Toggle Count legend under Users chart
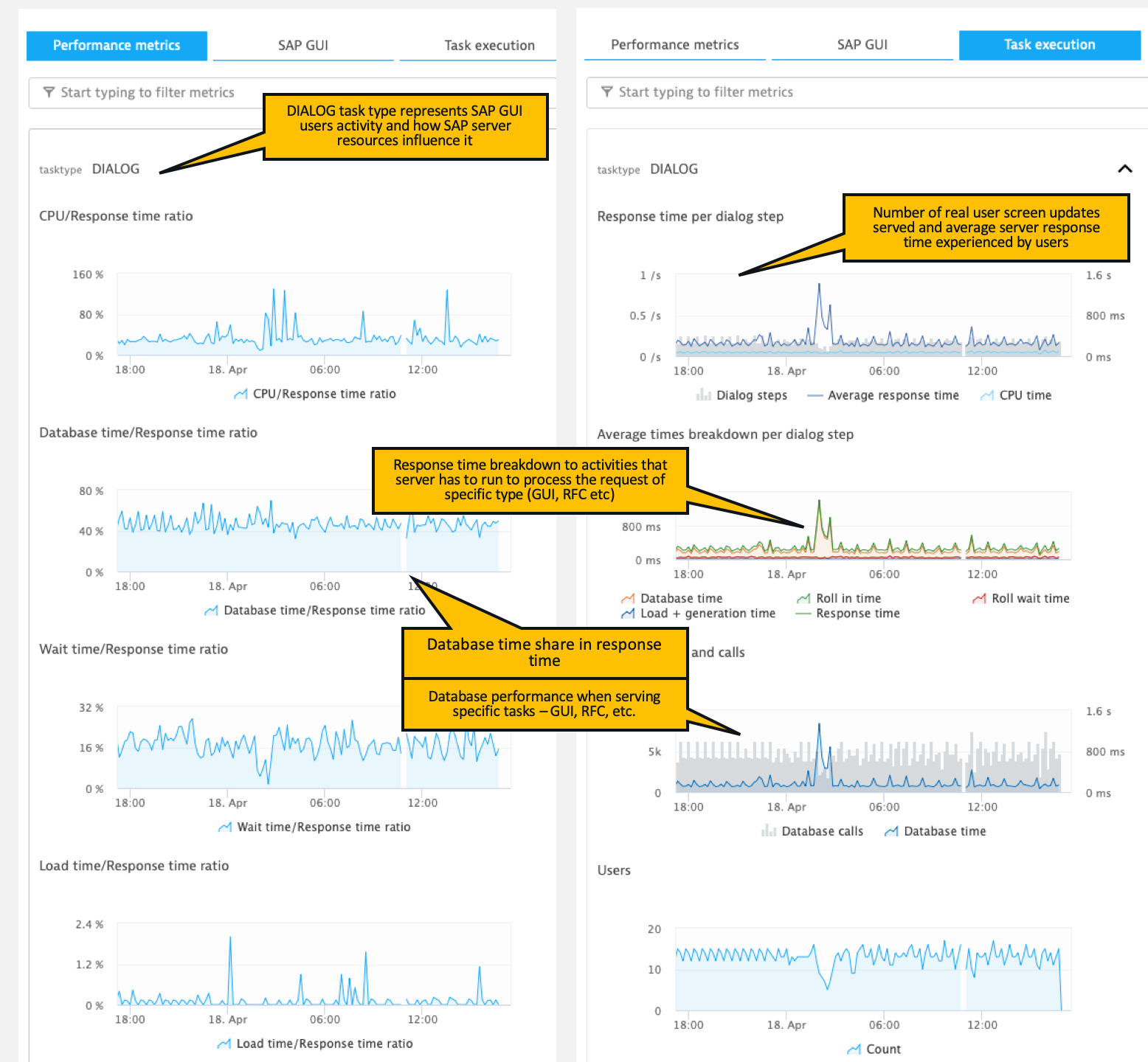Image resolution: width=1148 pixels, height=1062 pixels. click(874, 1049)
